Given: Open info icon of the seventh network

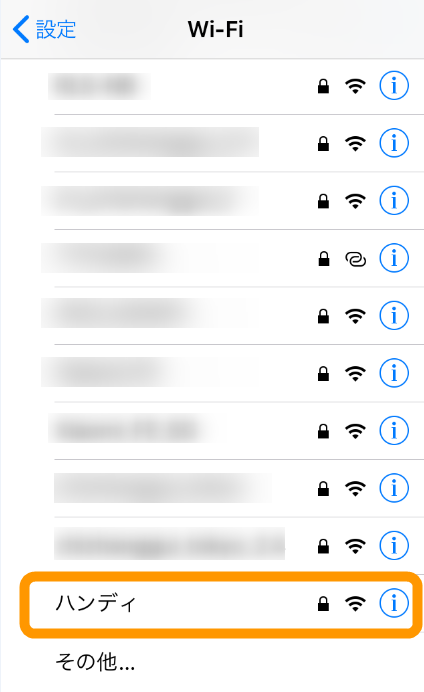Looking at the screenshot, I should 394,430.
